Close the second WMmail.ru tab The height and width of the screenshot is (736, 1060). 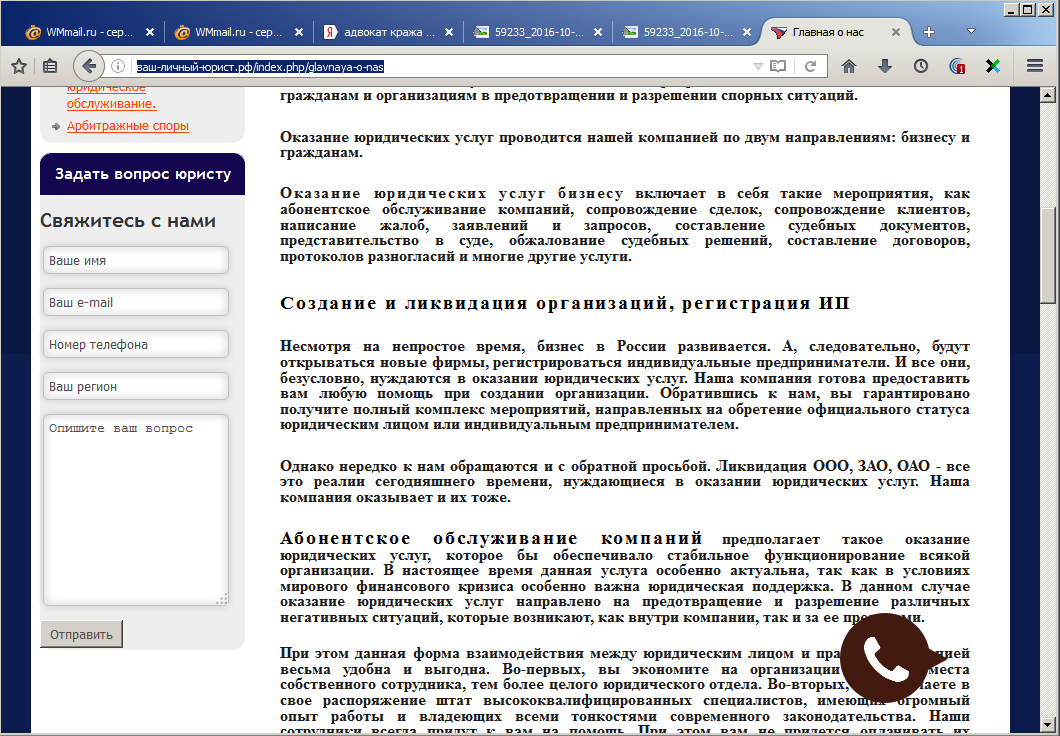coord(299,32)
